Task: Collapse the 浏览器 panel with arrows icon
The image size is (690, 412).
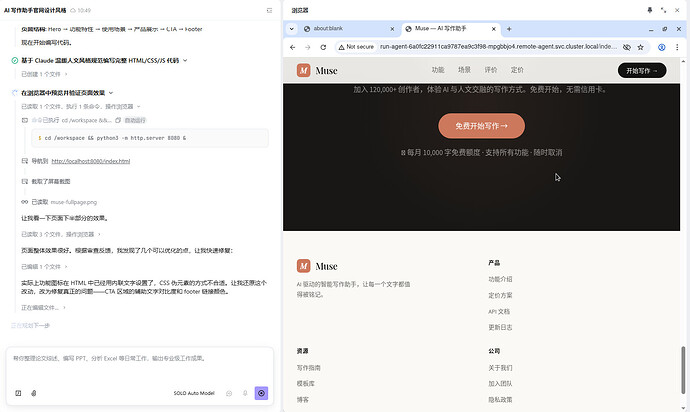Action: pyautogui.click(x=663, y=10)
